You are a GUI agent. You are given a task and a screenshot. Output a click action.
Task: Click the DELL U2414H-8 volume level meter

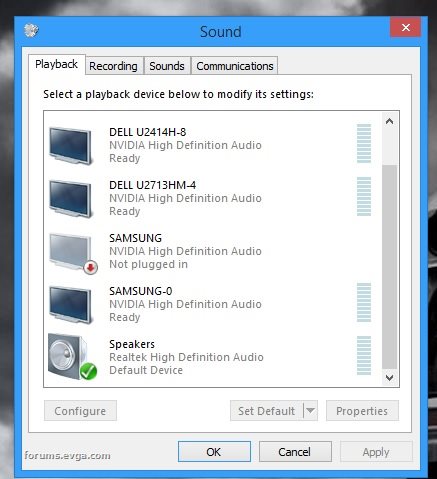(364, 143)
